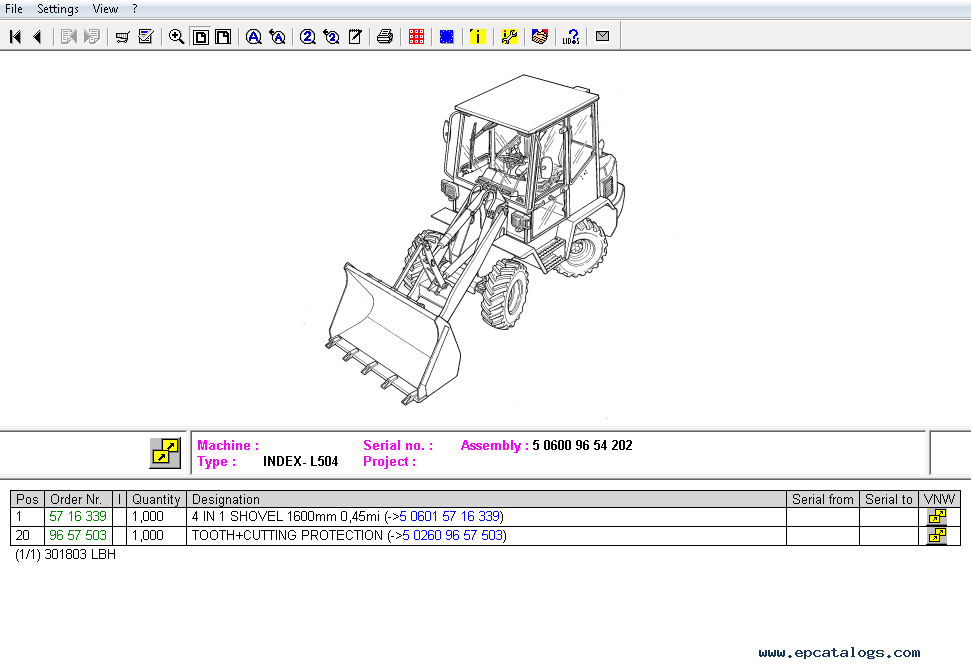Click the '2' magnifier icon with arrow
This screenshot has width=971, height=669.
331,37
